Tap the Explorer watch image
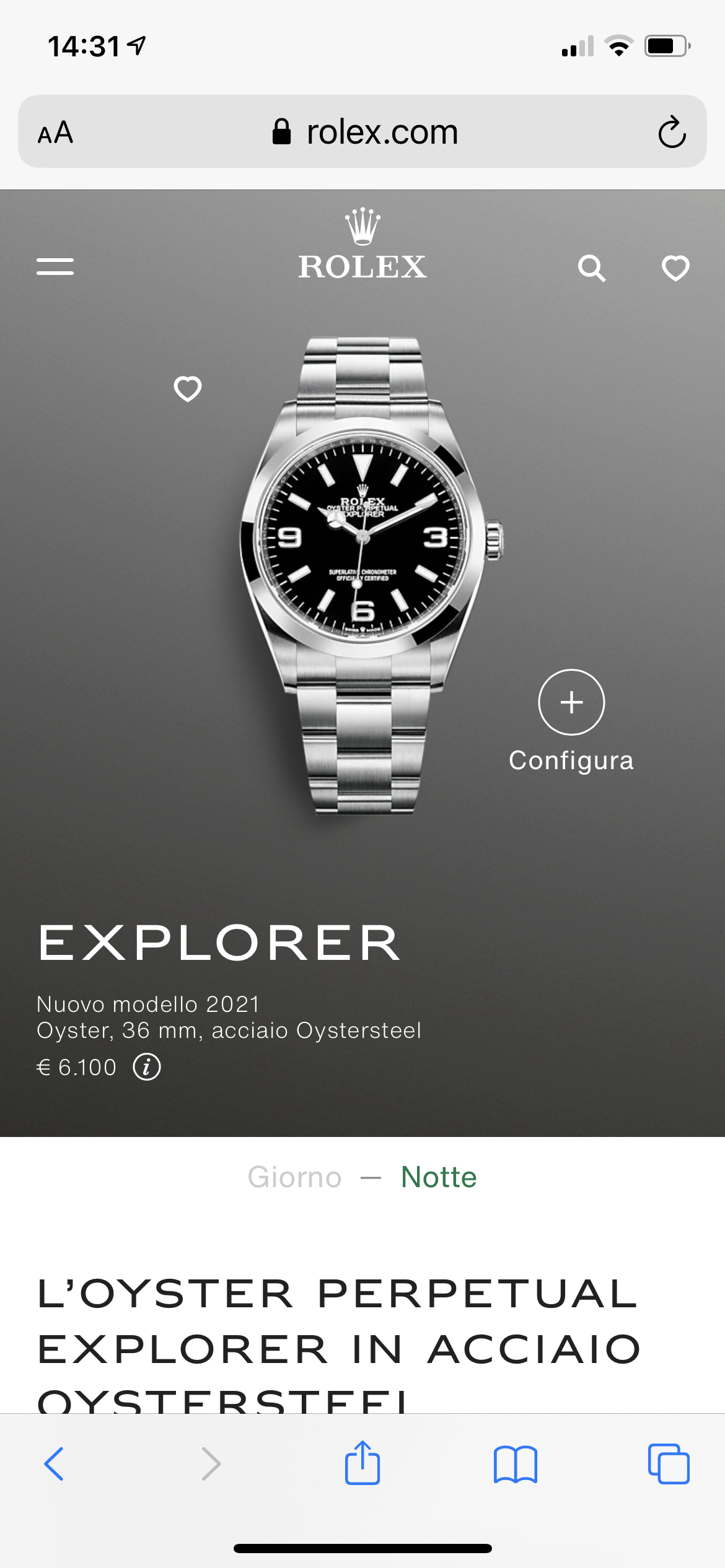This screenshot has width=725, height=1568. (x=371, y=576)
